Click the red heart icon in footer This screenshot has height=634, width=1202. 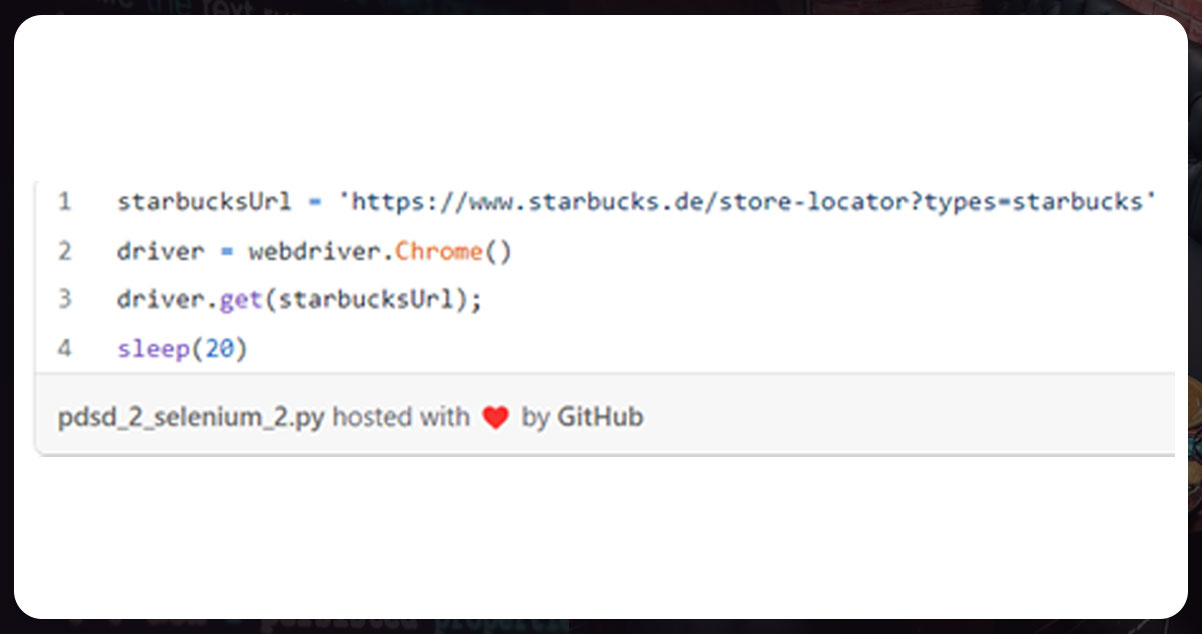pyautogui.click(x=496, y=417)
